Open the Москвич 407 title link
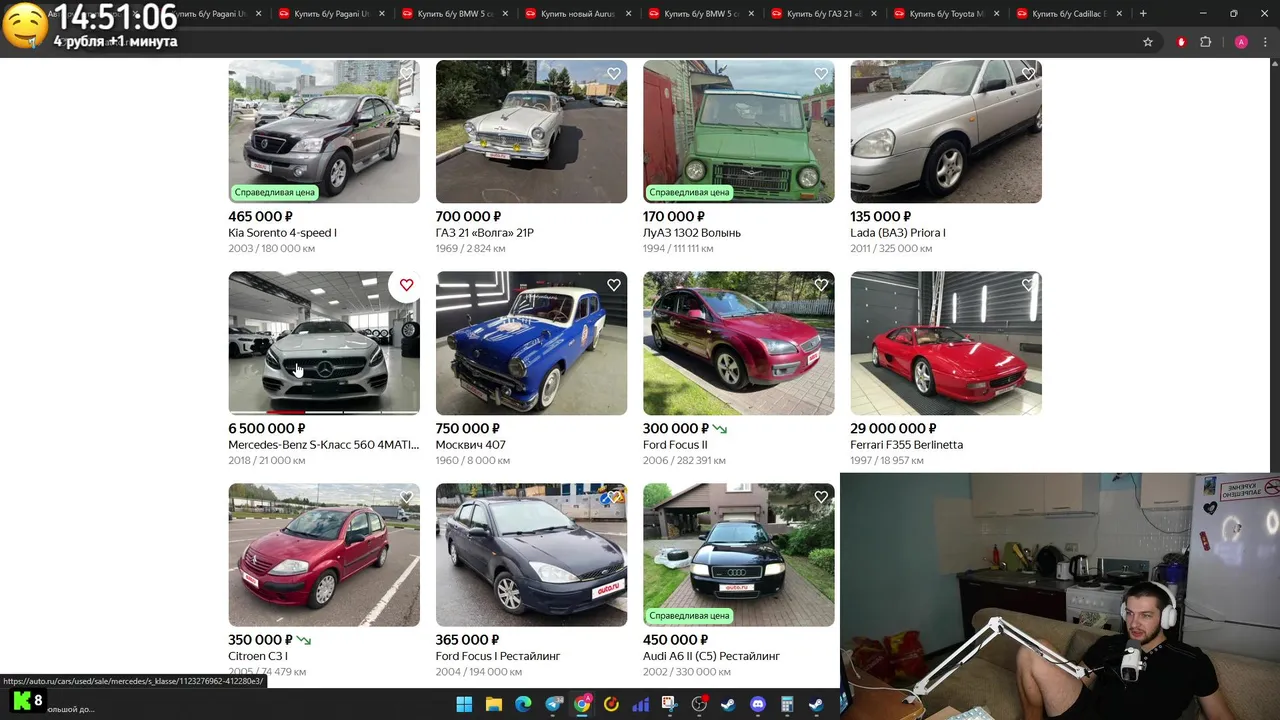This screenshot has width=1280, height=720. [471, 445]
